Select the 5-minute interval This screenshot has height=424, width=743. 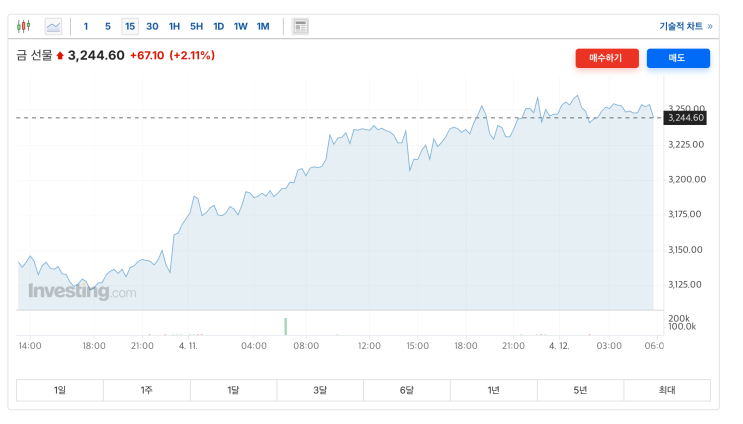click(108, 26)
